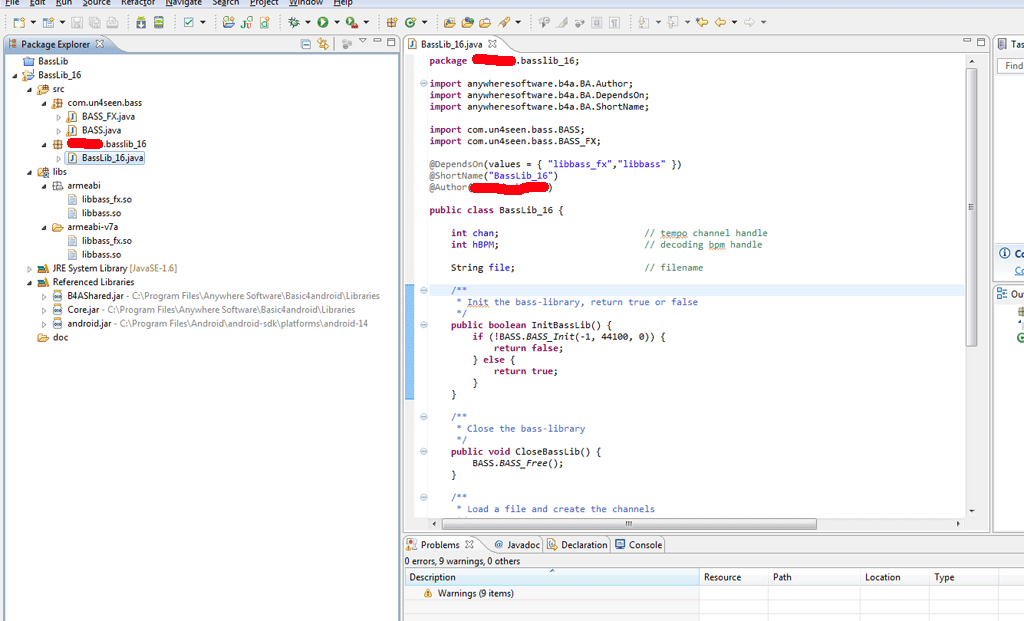Fold the 'Load a file' comment block

click(x=424, y=498)
